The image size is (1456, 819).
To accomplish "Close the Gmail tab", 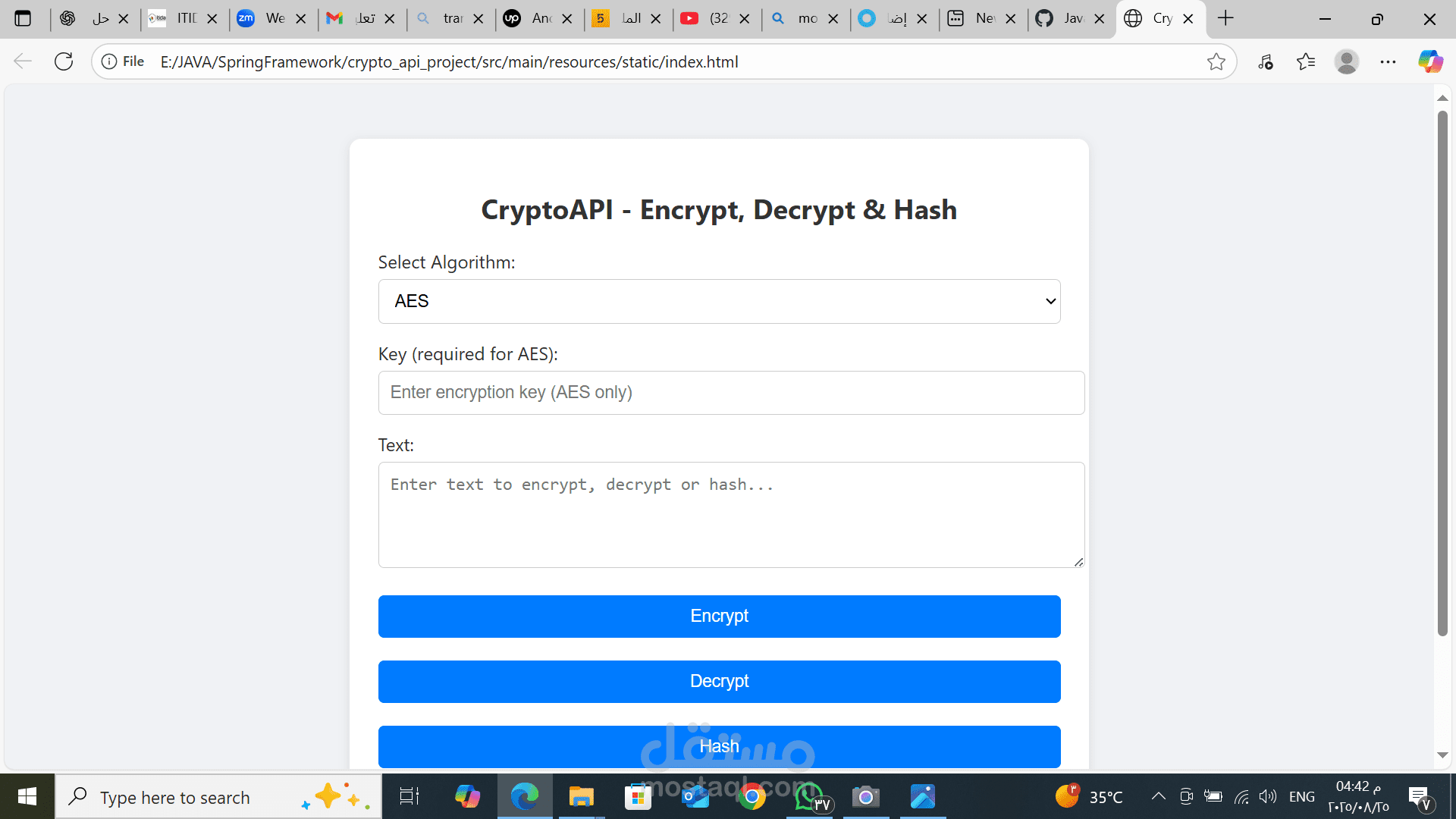I will coord(390,19).
